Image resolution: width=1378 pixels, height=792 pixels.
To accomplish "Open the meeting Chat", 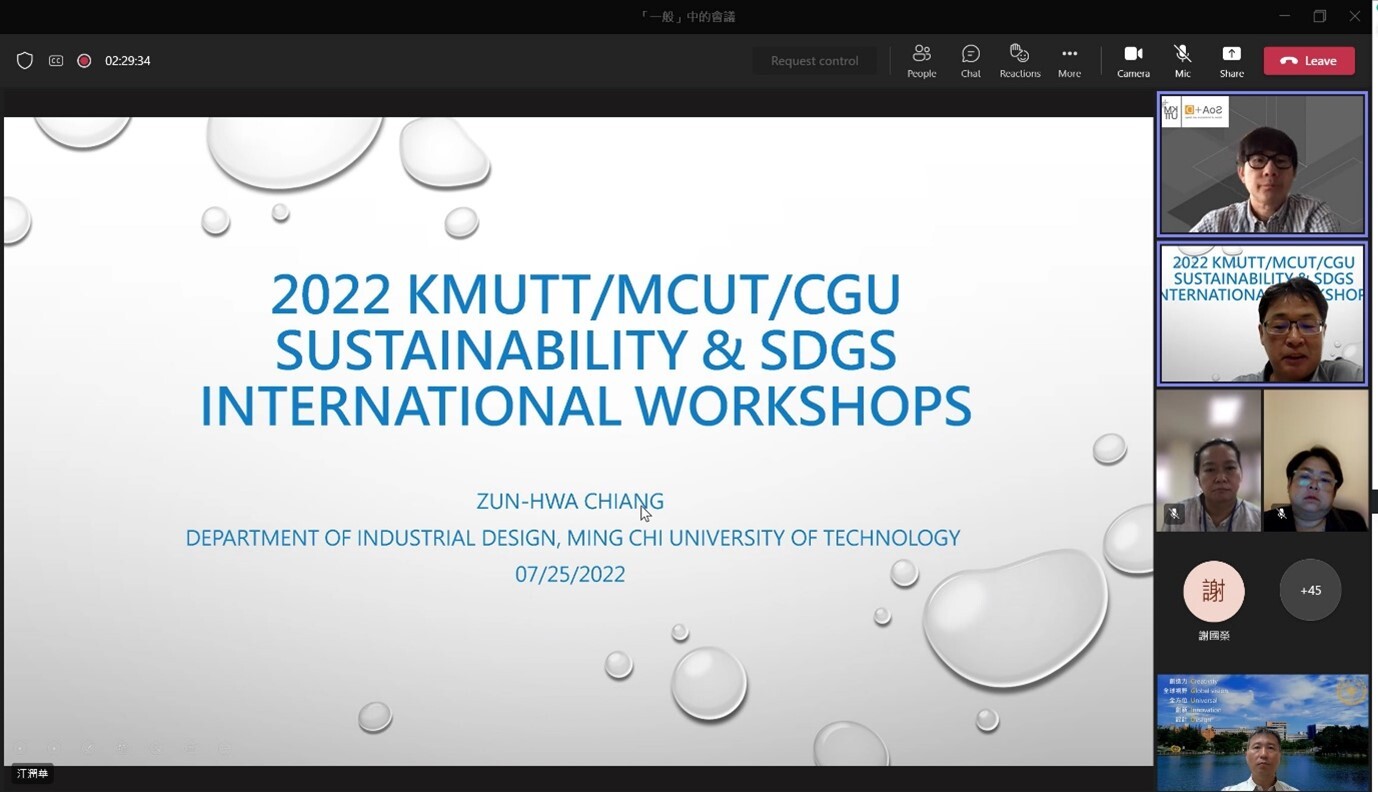I will [x=970, y=60].
